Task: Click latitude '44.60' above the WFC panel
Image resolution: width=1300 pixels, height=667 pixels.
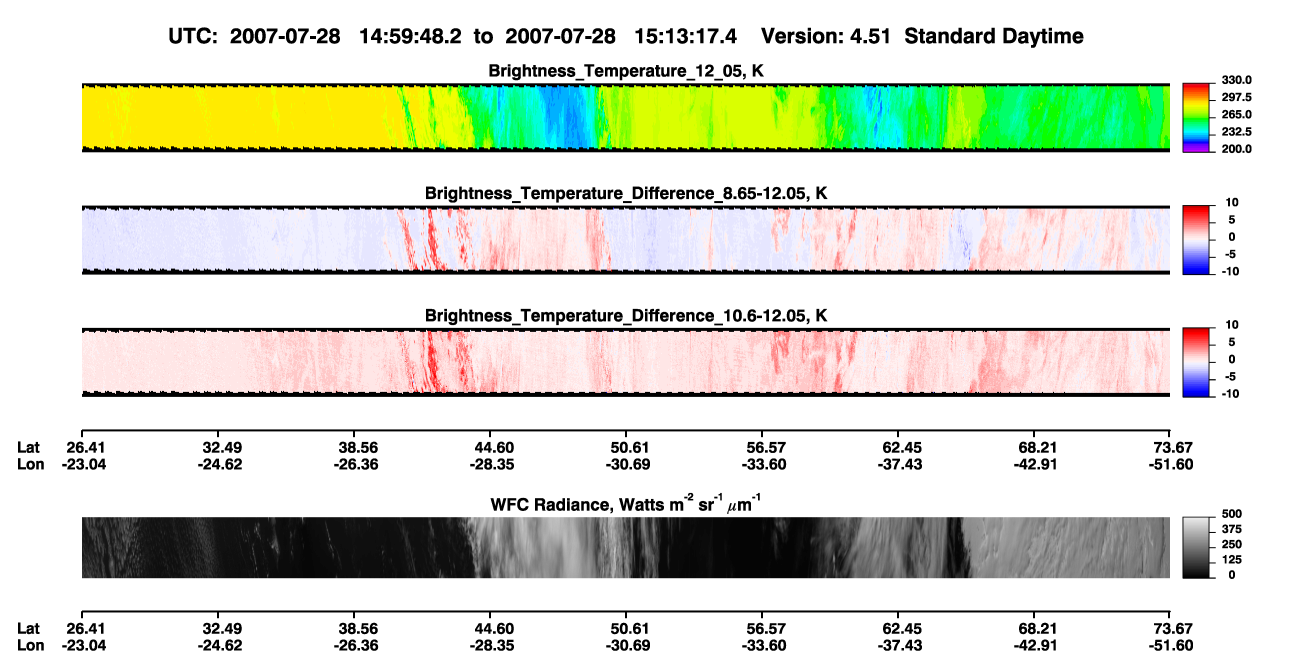Action: click(496, 447)
